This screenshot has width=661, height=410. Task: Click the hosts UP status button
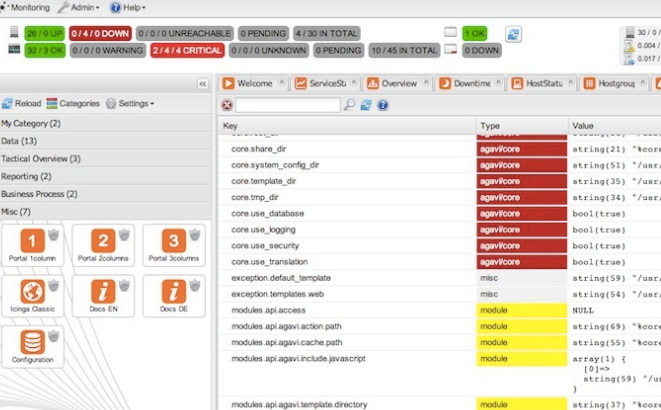[44, 33]
